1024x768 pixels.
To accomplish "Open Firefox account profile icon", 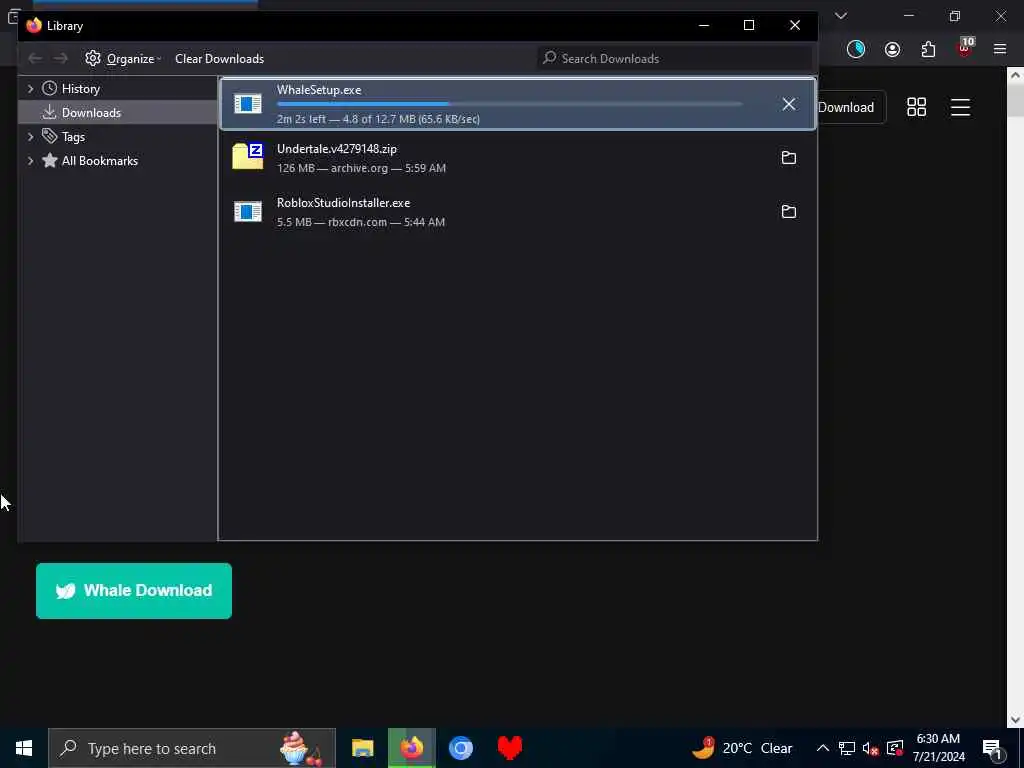I will pos(892,50).
